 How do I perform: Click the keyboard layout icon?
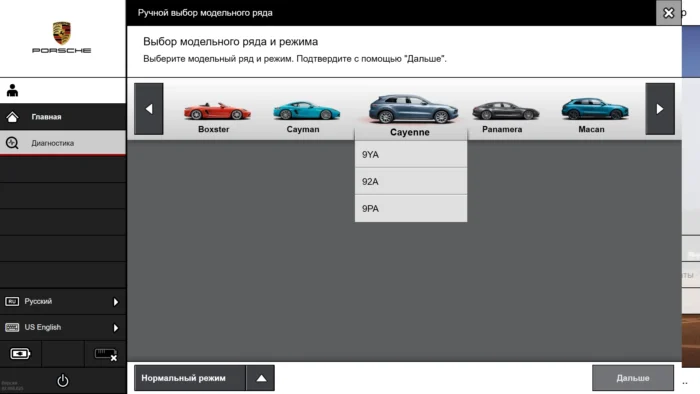click(x=12, y=328)
